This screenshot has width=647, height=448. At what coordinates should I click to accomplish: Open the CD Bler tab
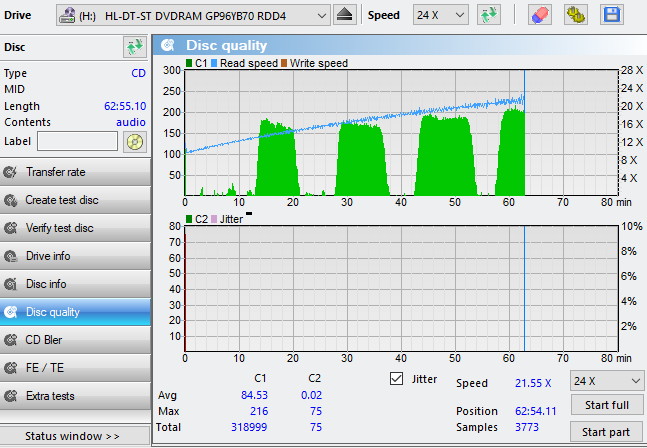click(x=75, y=340)
